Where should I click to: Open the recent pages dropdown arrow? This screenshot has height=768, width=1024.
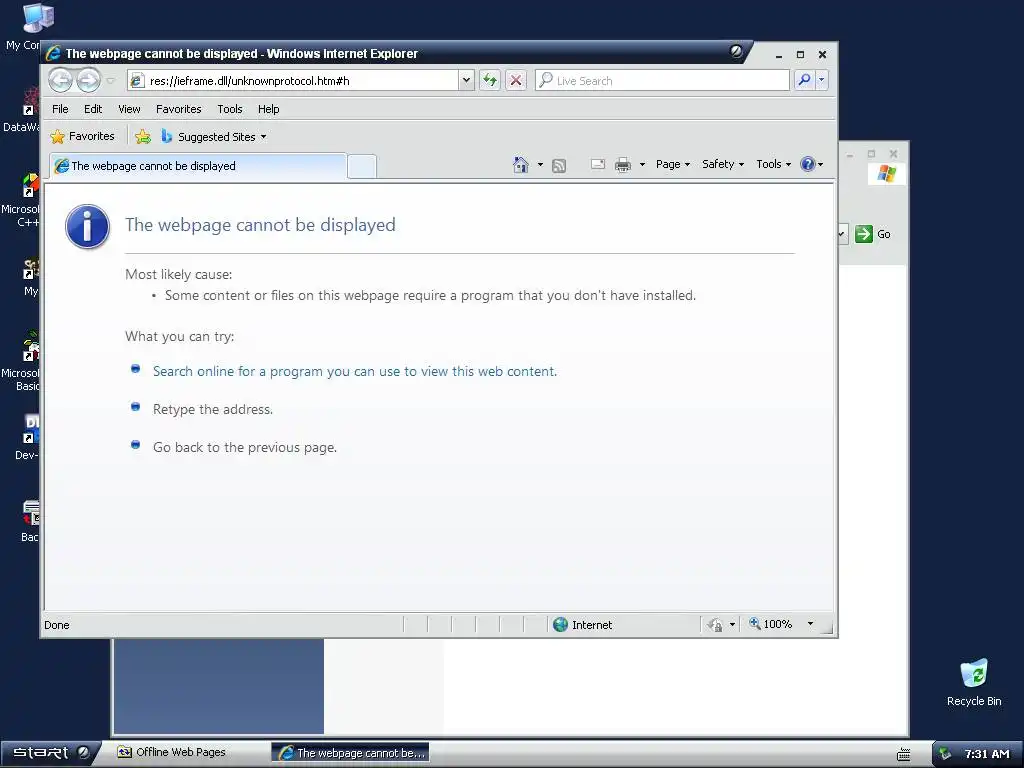pos(110,81)
